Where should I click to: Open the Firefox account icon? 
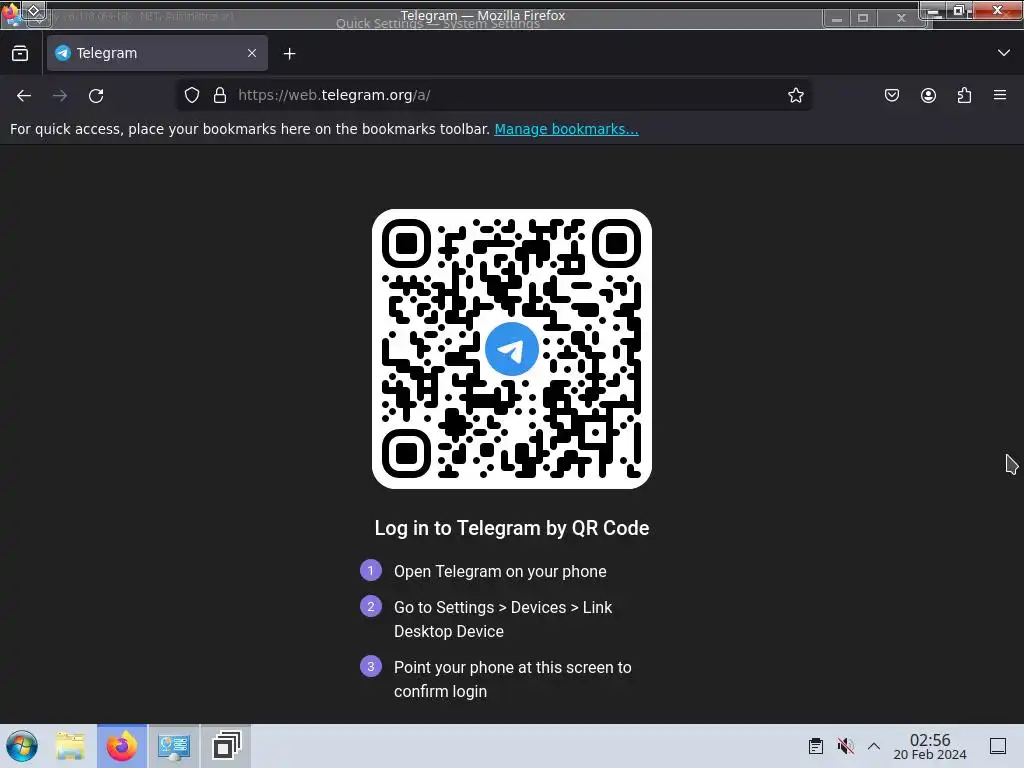(x=928, y=95)
